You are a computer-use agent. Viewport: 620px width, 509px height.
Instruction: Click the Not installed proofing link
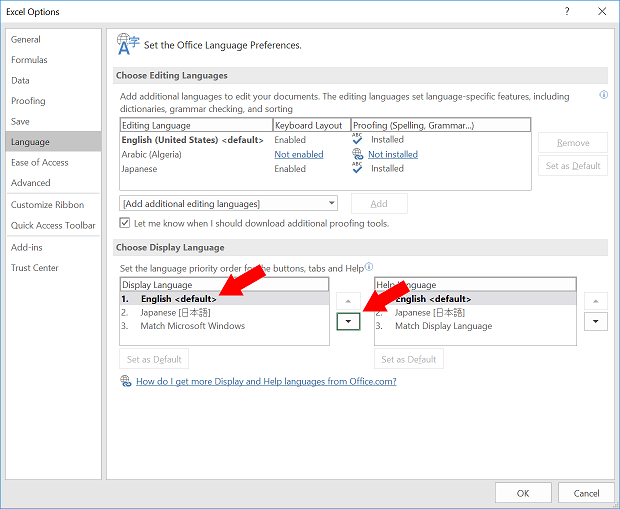point(393,155)
